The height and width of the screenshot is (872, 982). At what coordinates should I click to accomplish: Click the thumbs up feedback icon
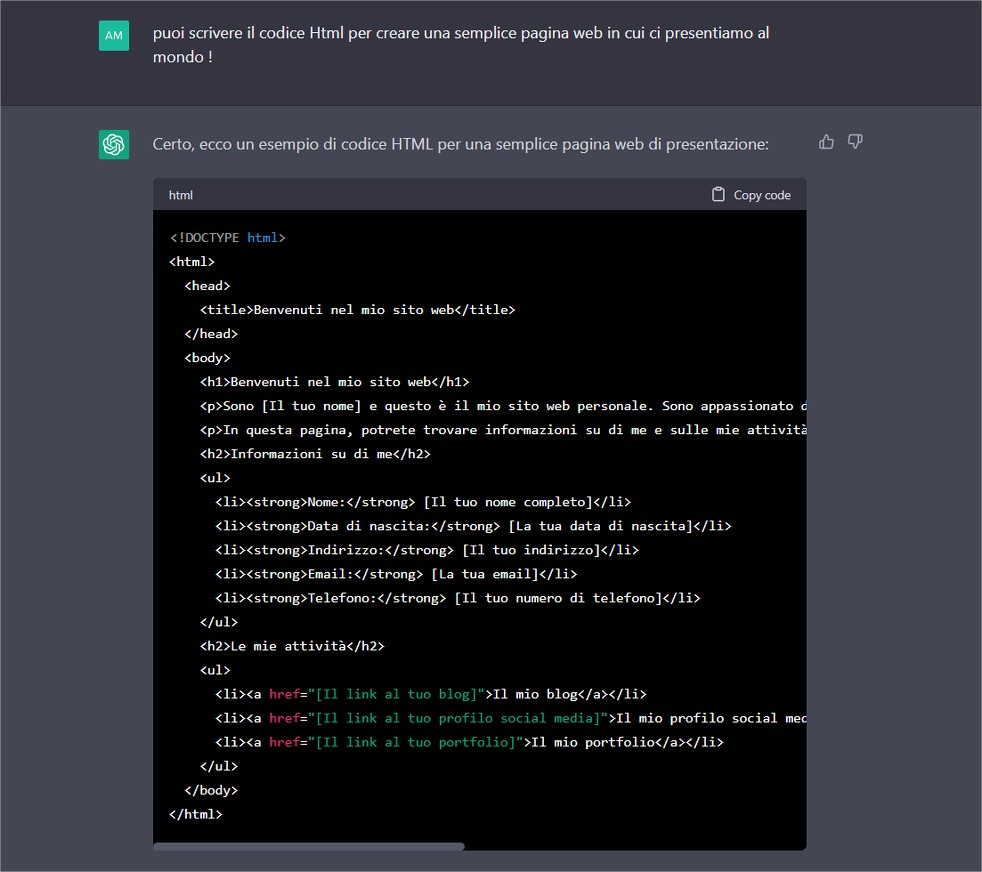pyautogui.click(x=826, y=142)
